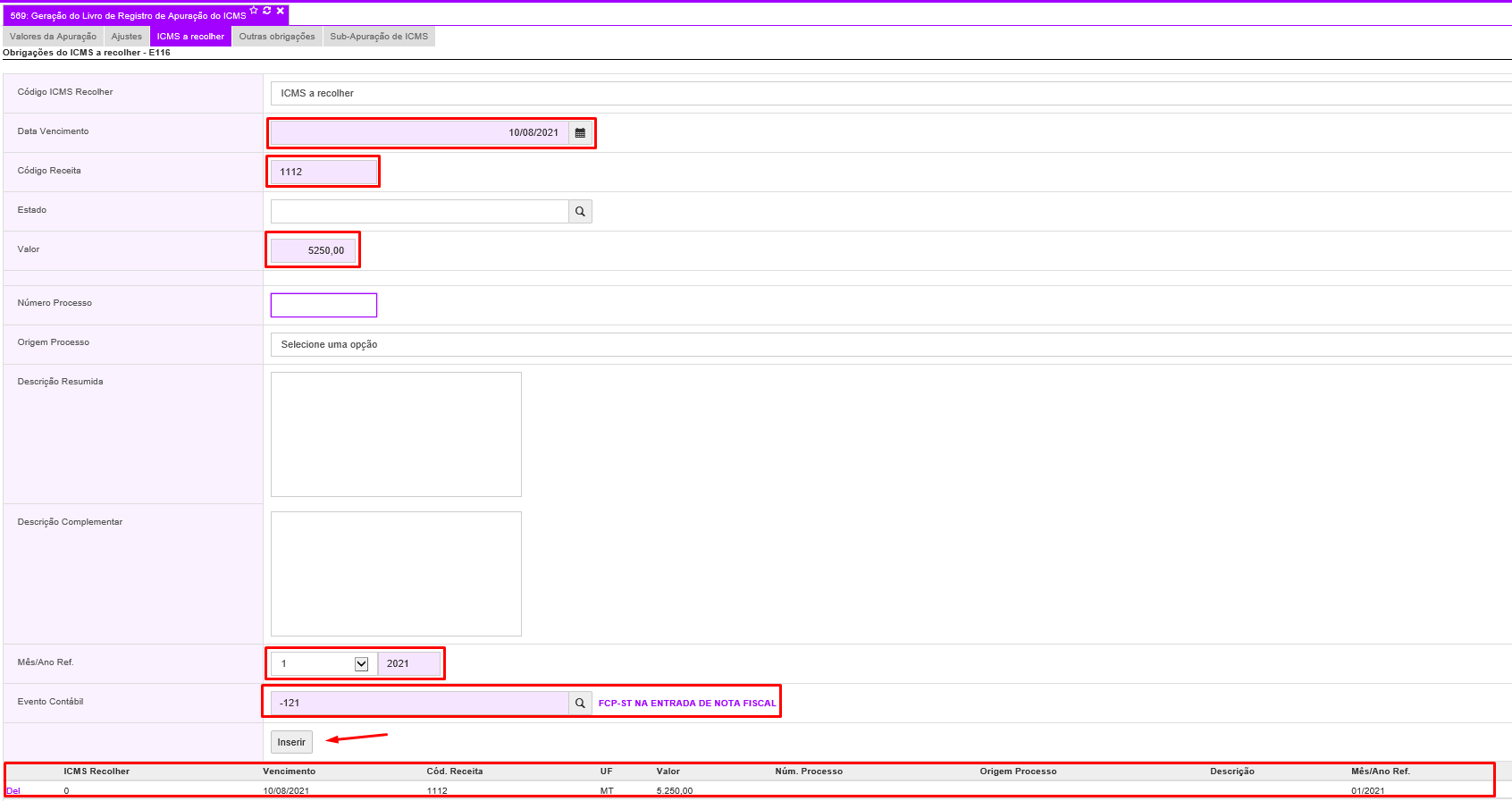
Task: Click the Descrição column header
Action: click(x=1232, y=771)
